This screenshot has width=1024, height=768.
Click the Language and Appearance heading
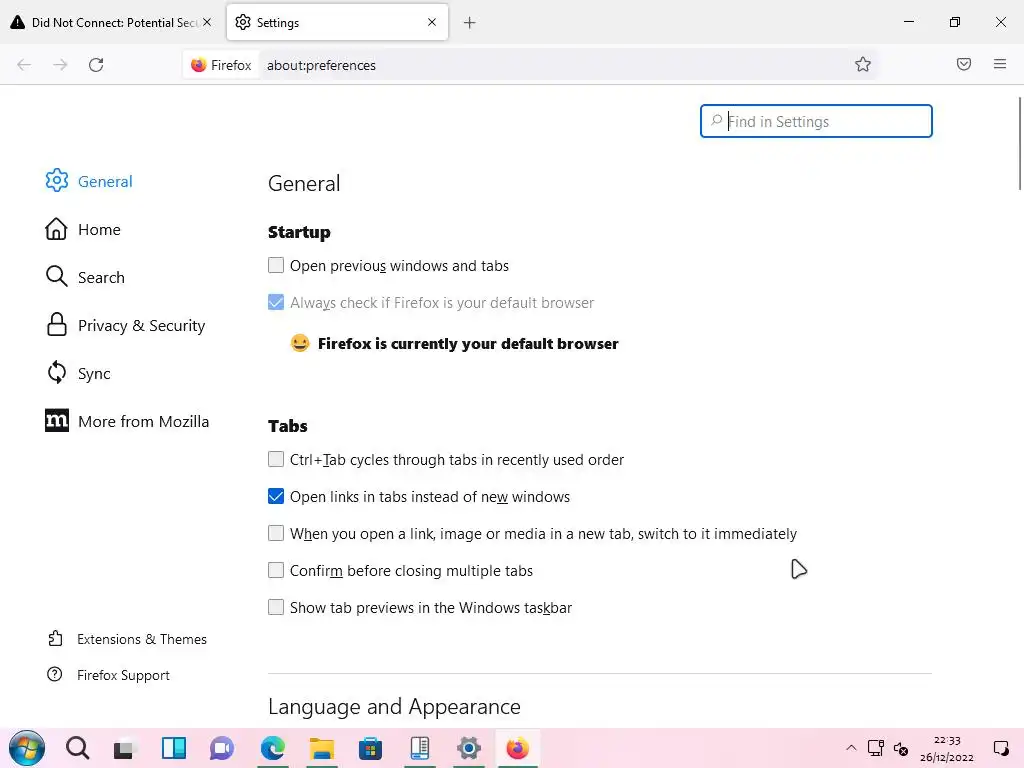pos(394,707)
